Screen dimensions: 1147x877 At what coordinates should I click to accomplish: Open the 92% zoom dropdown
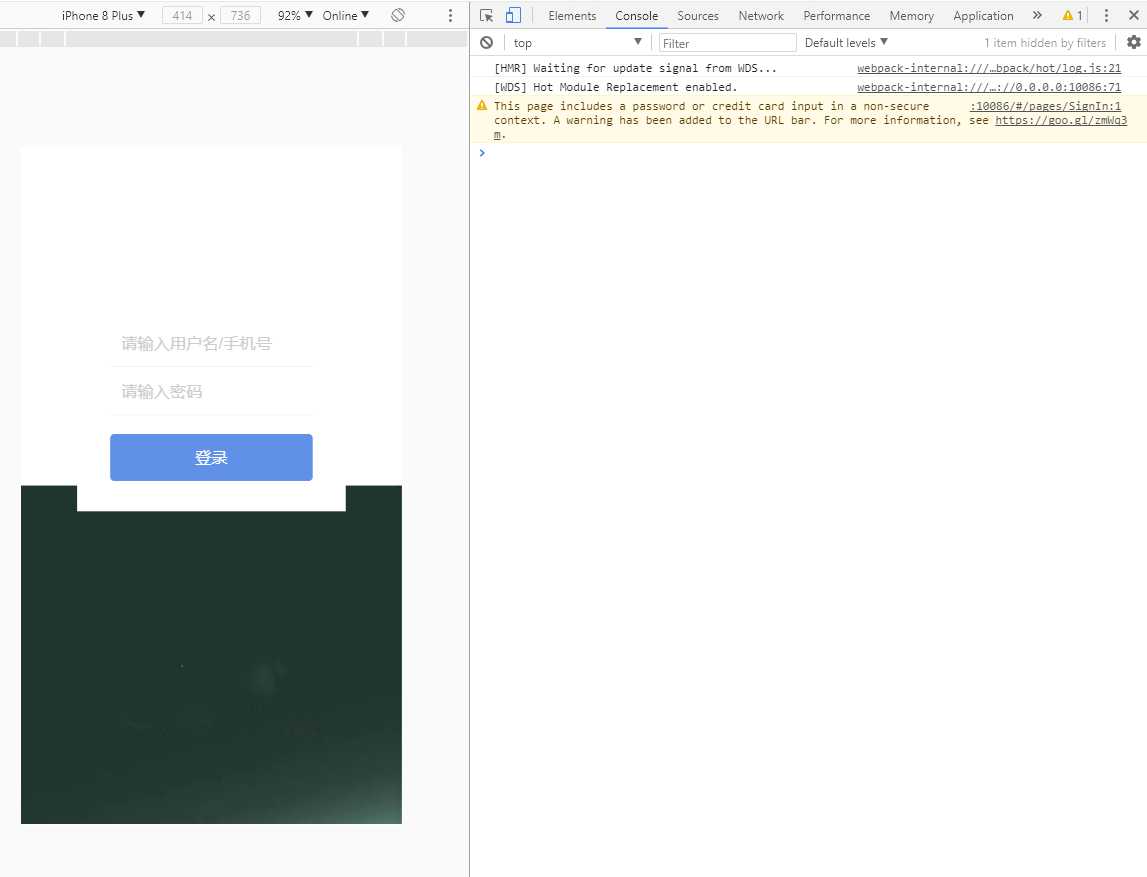coord(295,15)
